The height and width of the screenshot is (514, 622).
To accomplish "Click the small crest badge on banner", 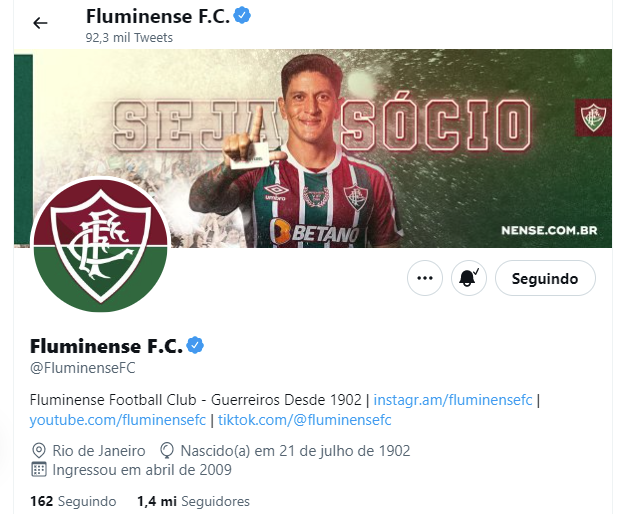I will point(593,117).
